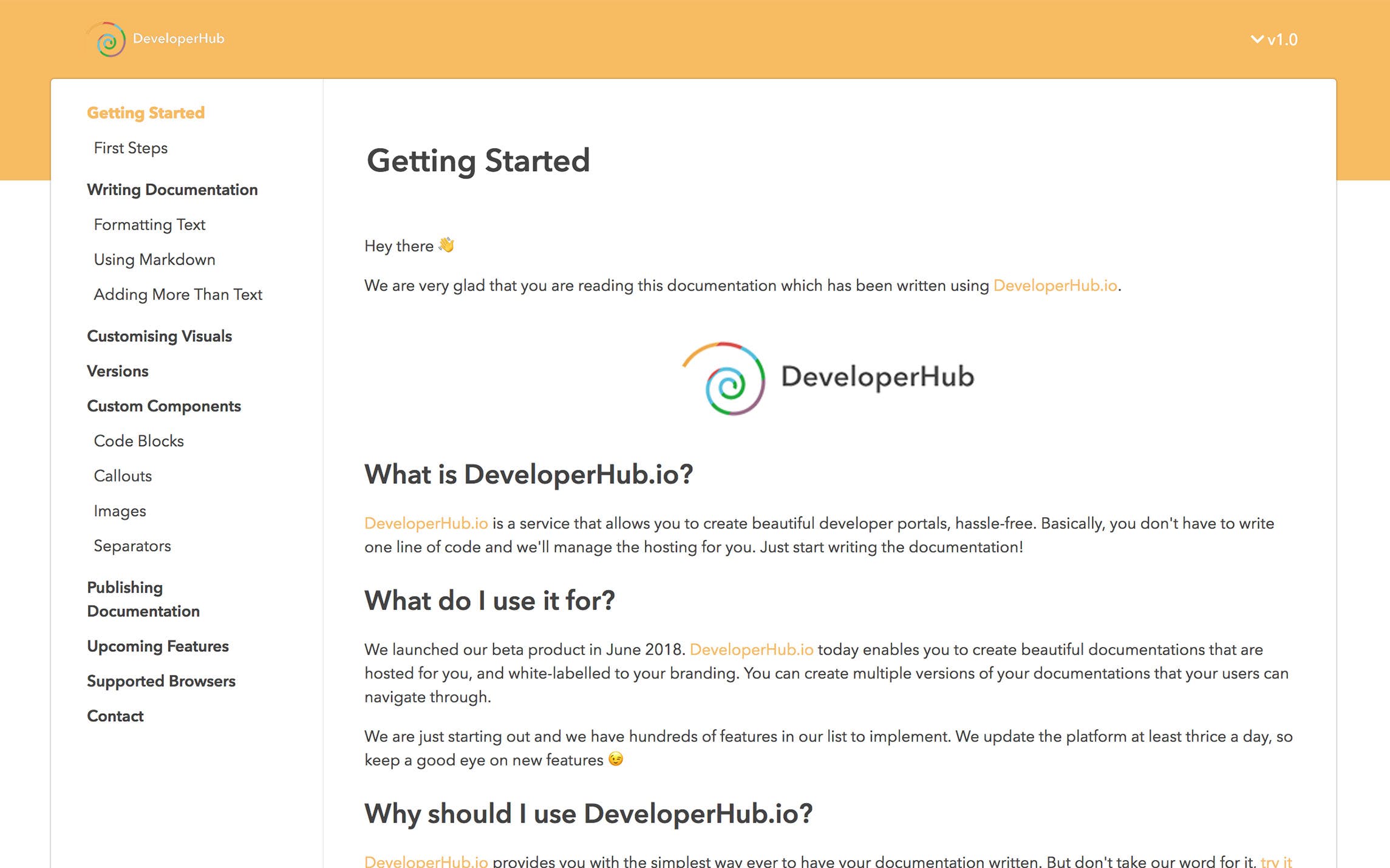Open the v1.0 version dropdown
This screenshot has height=868, width=1390.
coord(1274,39)
